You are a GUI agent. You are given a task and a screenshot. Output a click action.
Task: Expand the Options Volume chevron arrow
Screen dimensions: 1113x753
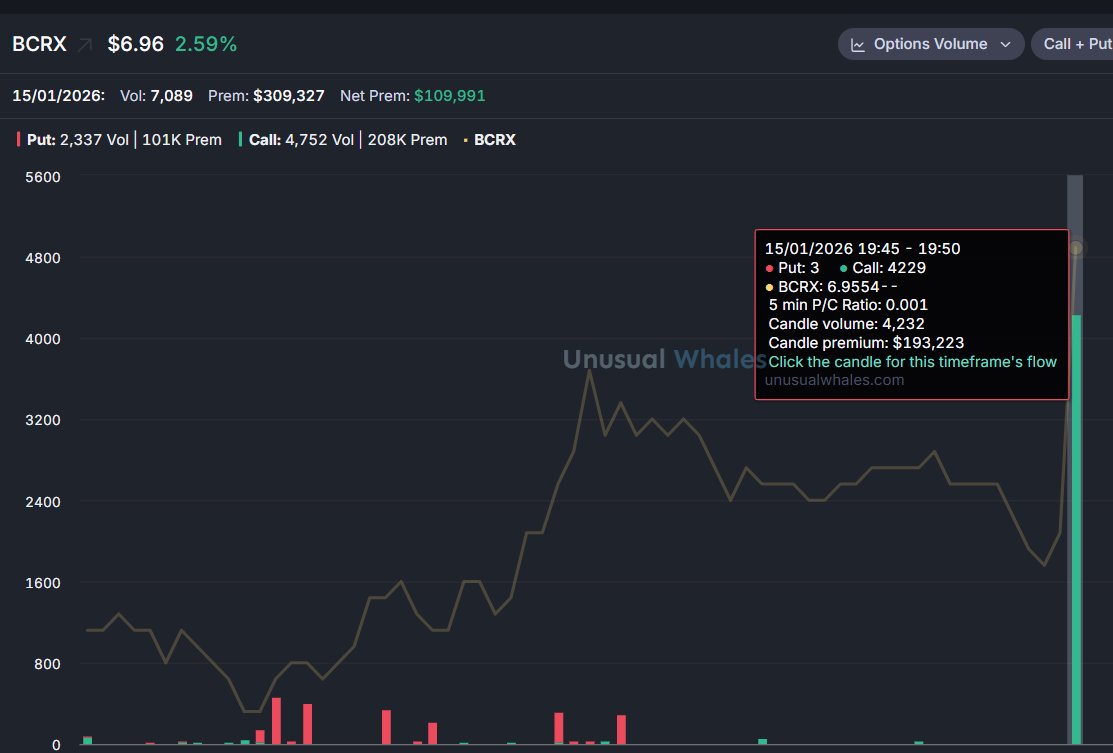pos(1005,45)
